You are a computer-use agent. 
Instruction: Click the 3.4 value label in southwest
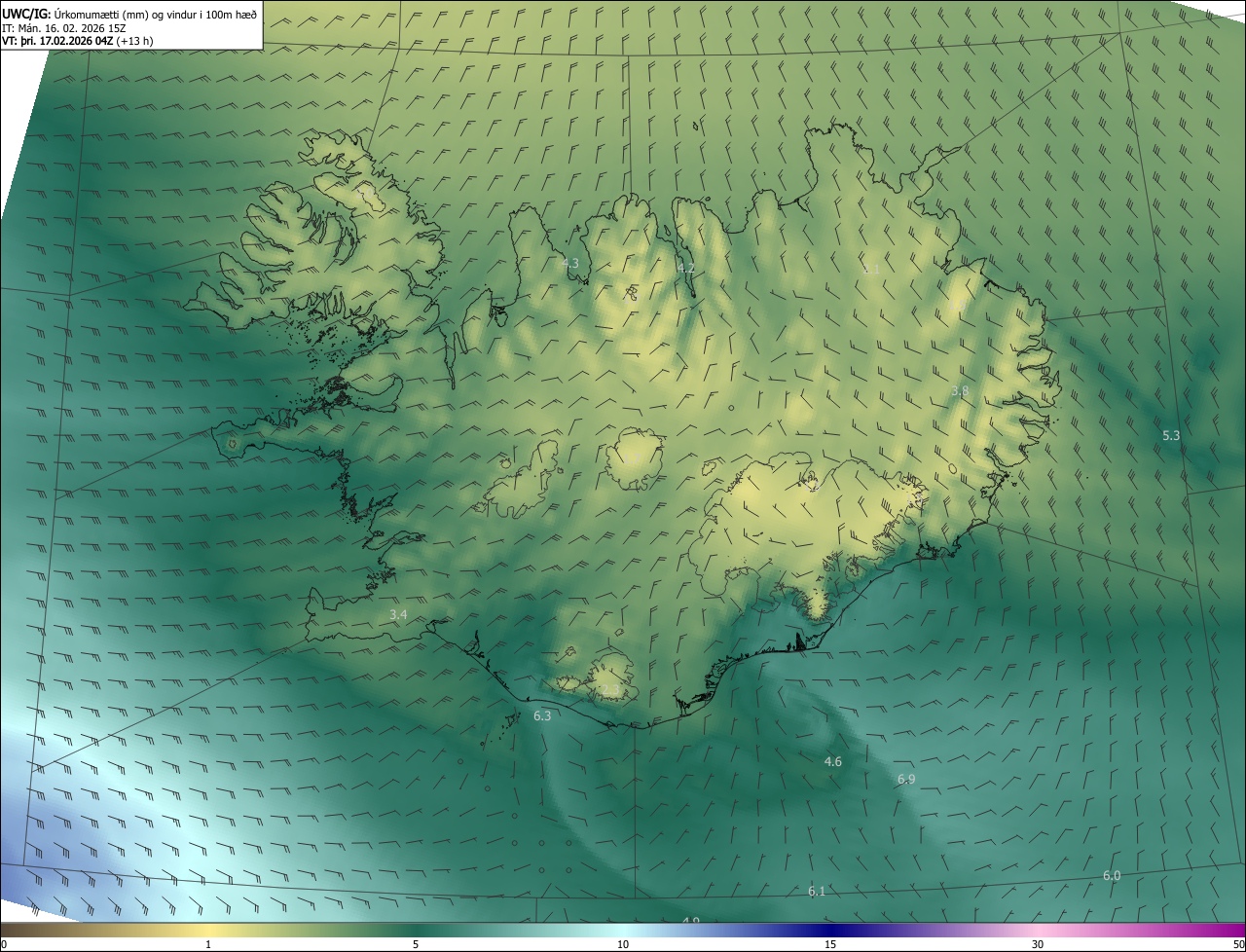(x=398, y=614)
